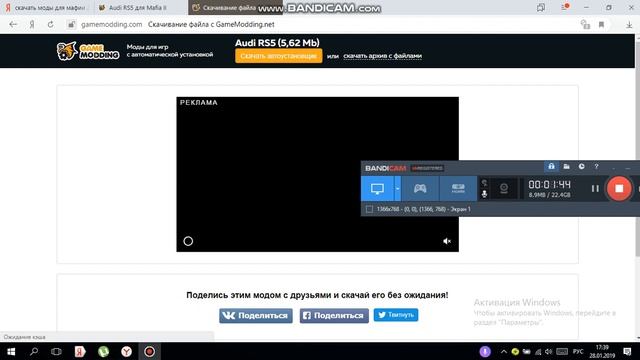Select Bandicam game recording mode
The image size is (640, 360).
coord(420,189)
